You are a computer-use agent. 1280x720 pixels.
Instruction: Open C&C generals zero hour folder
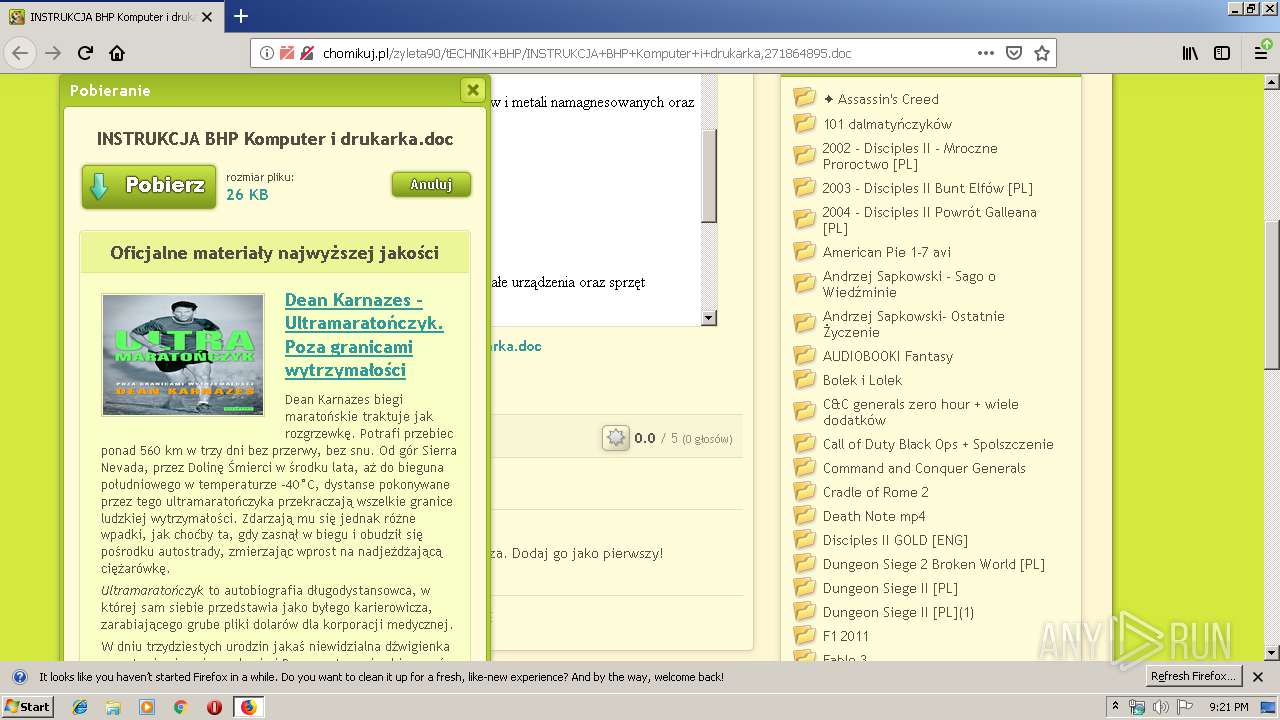tap(920, 412)
